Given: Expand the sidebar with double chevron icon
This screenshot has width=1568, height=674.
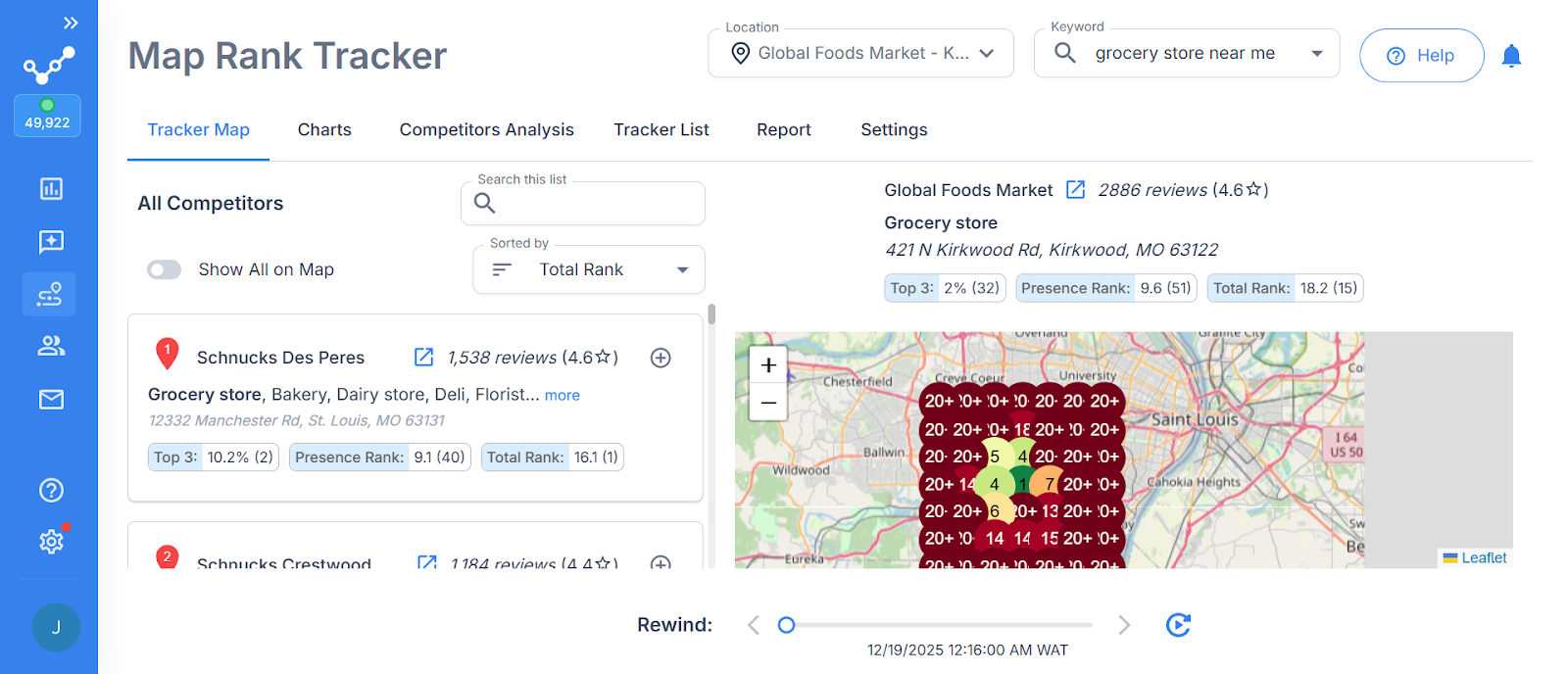Looking at the screenshot, I should coord(71,23).
